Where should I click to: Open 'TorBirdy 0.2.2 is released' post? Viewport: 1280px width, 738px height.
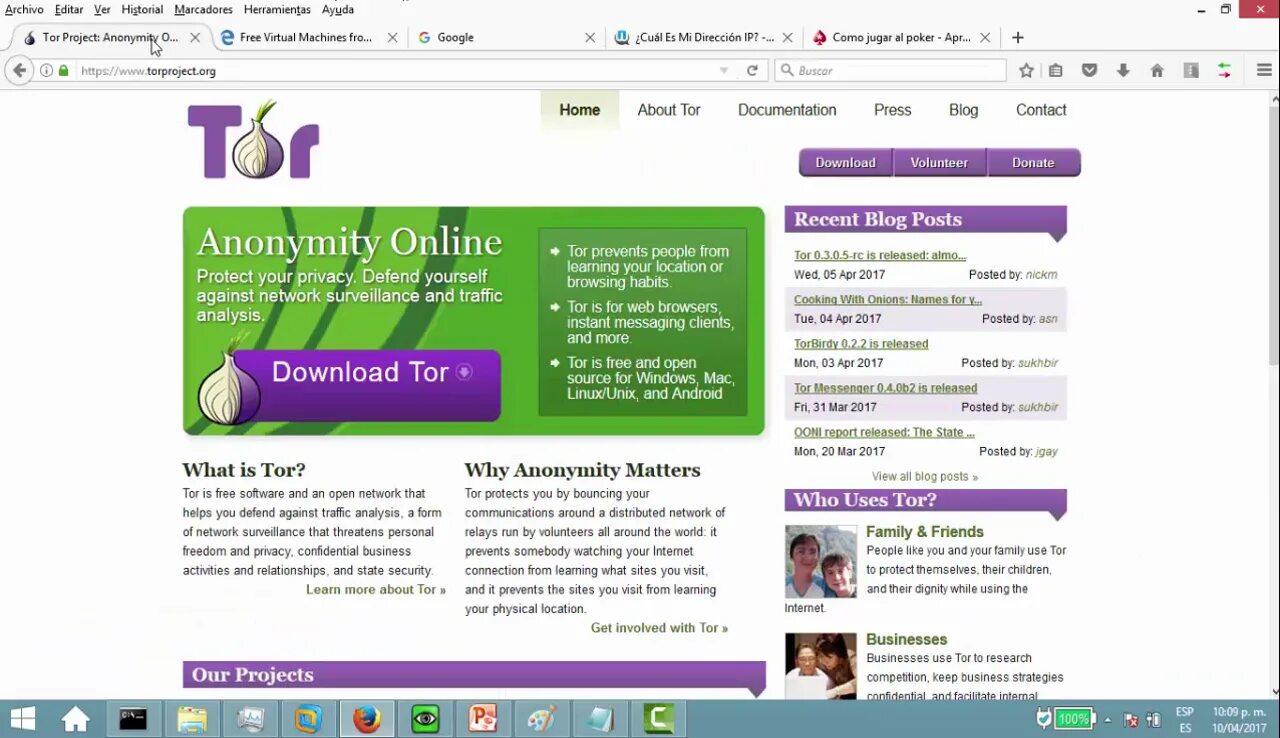tap(861, 343)
